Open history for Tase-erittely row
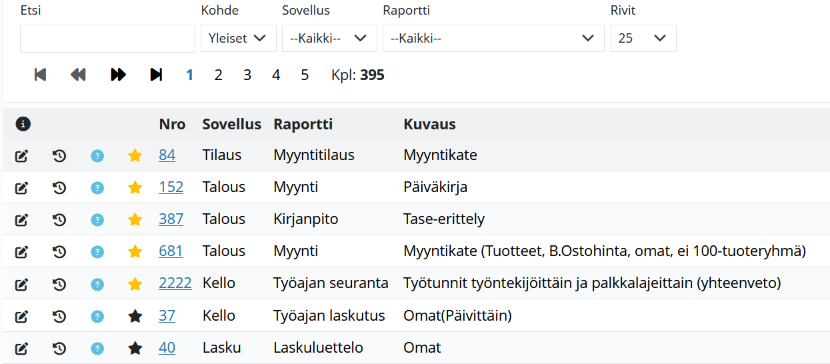 pos(59,220)
